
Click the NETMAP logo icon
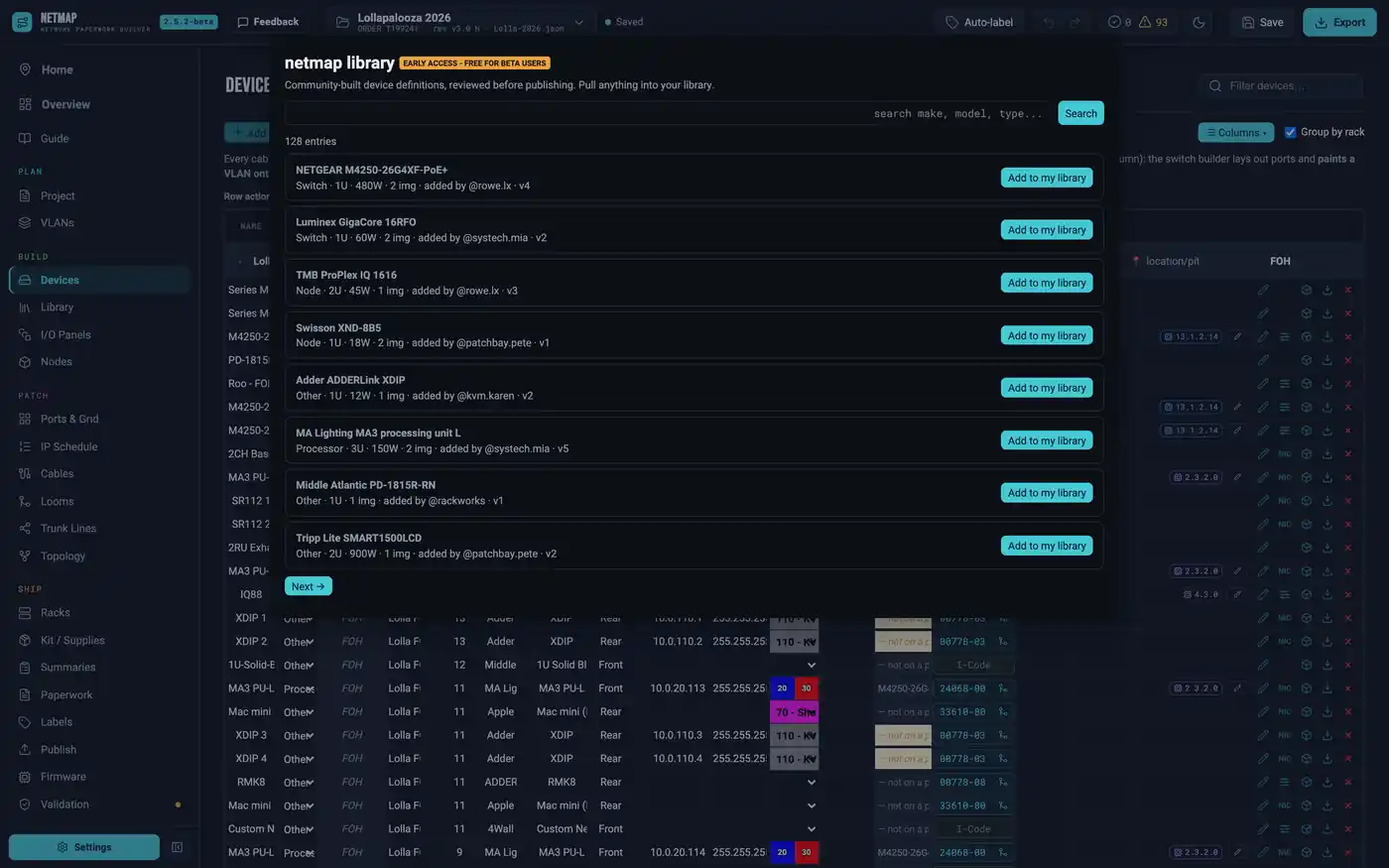pyautogui.click(x=22, y=22)
